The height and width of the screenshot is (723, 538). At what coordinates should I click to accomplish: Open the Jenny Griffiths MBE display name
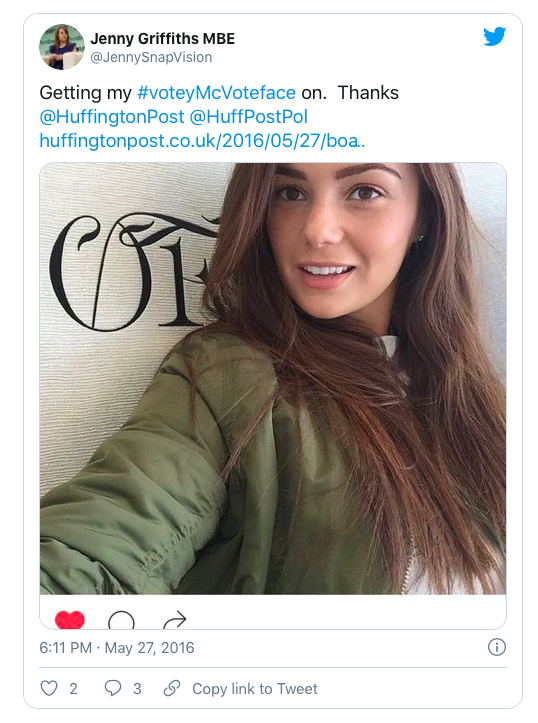coord(162,38)
